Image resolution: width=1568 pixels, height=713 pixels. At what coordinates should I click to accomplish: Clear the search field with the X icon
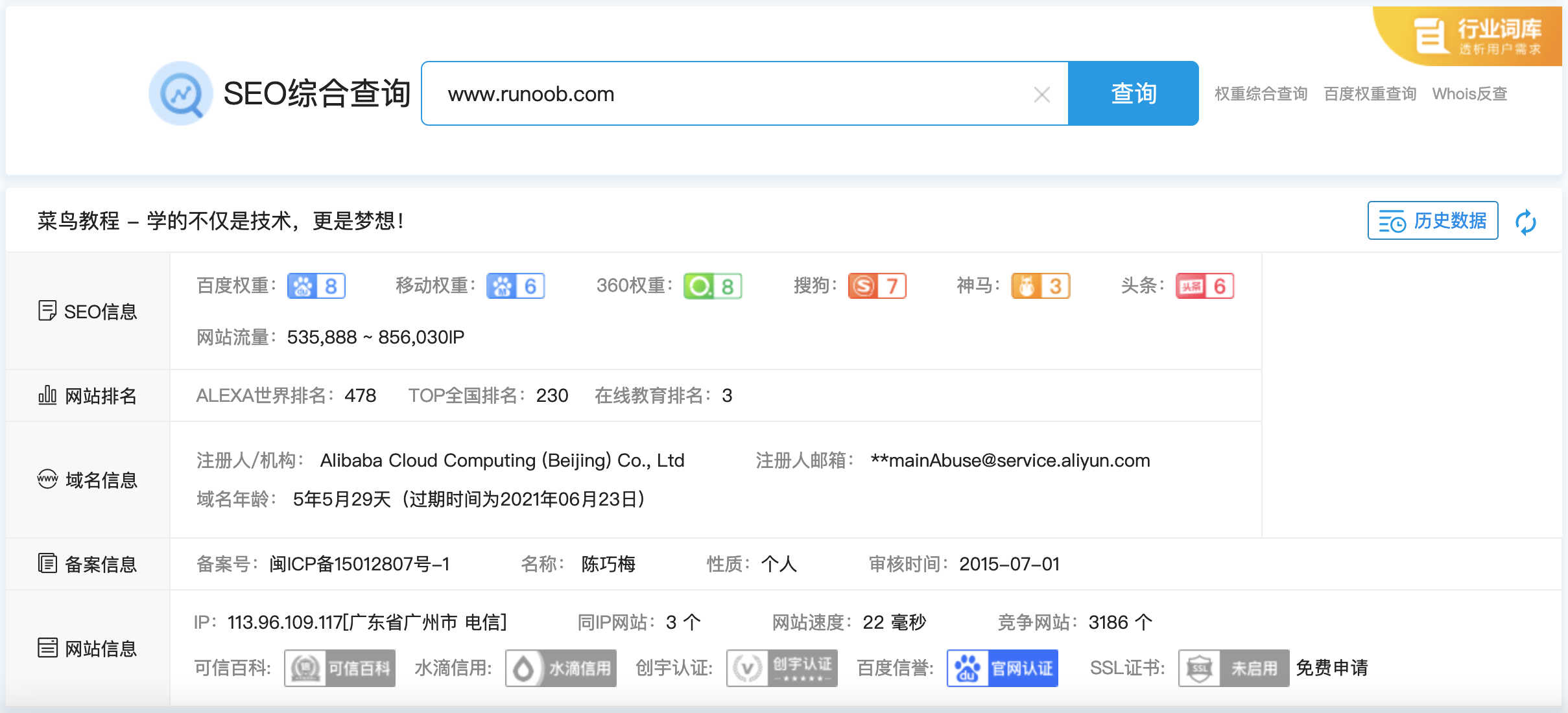(1041, 95)
